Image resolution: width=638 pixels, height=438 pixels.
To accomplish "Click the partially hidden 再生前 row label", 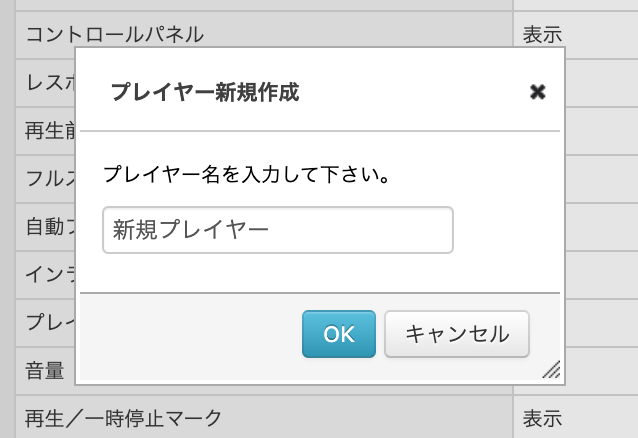I will pyautogui.click(x=50, y=131).
